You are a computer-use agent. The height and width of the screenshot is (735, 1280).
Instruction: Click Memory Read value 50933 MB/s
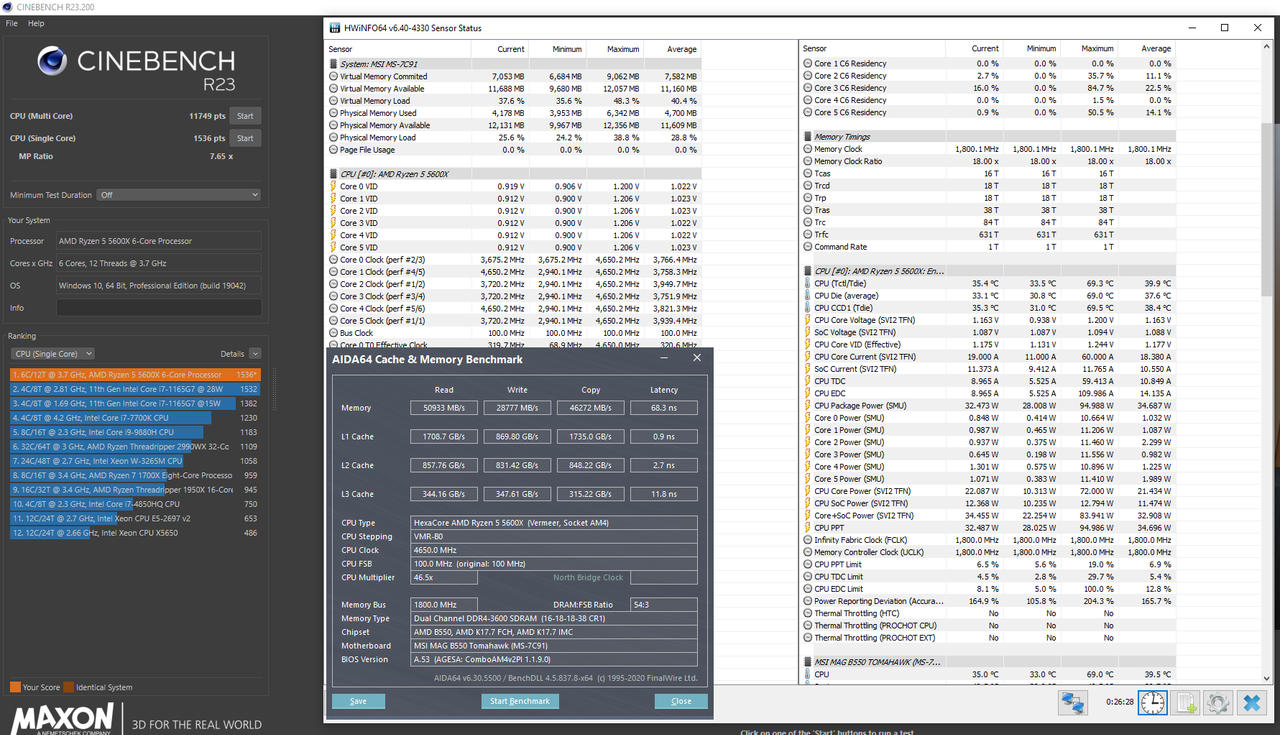(x=444, y=408)
